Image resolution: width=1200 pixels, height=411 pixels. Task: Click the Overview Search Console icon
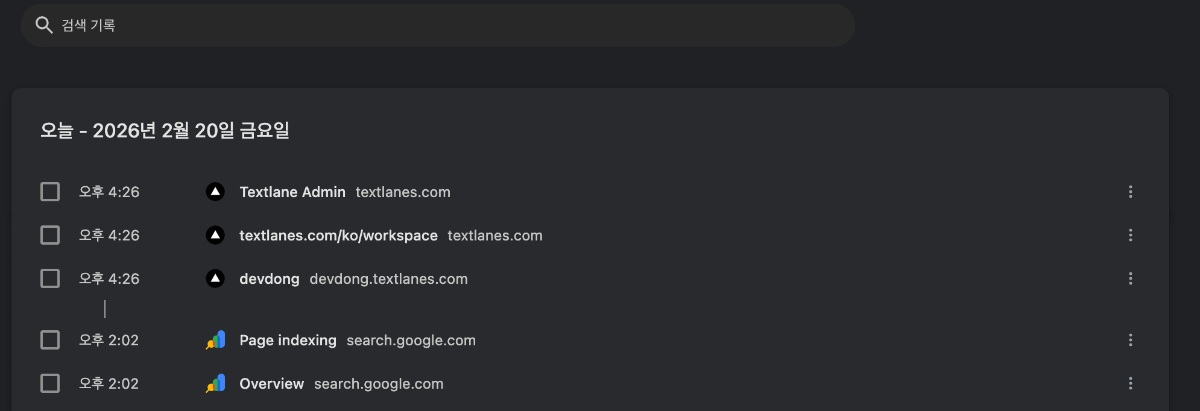coord(215,383)
